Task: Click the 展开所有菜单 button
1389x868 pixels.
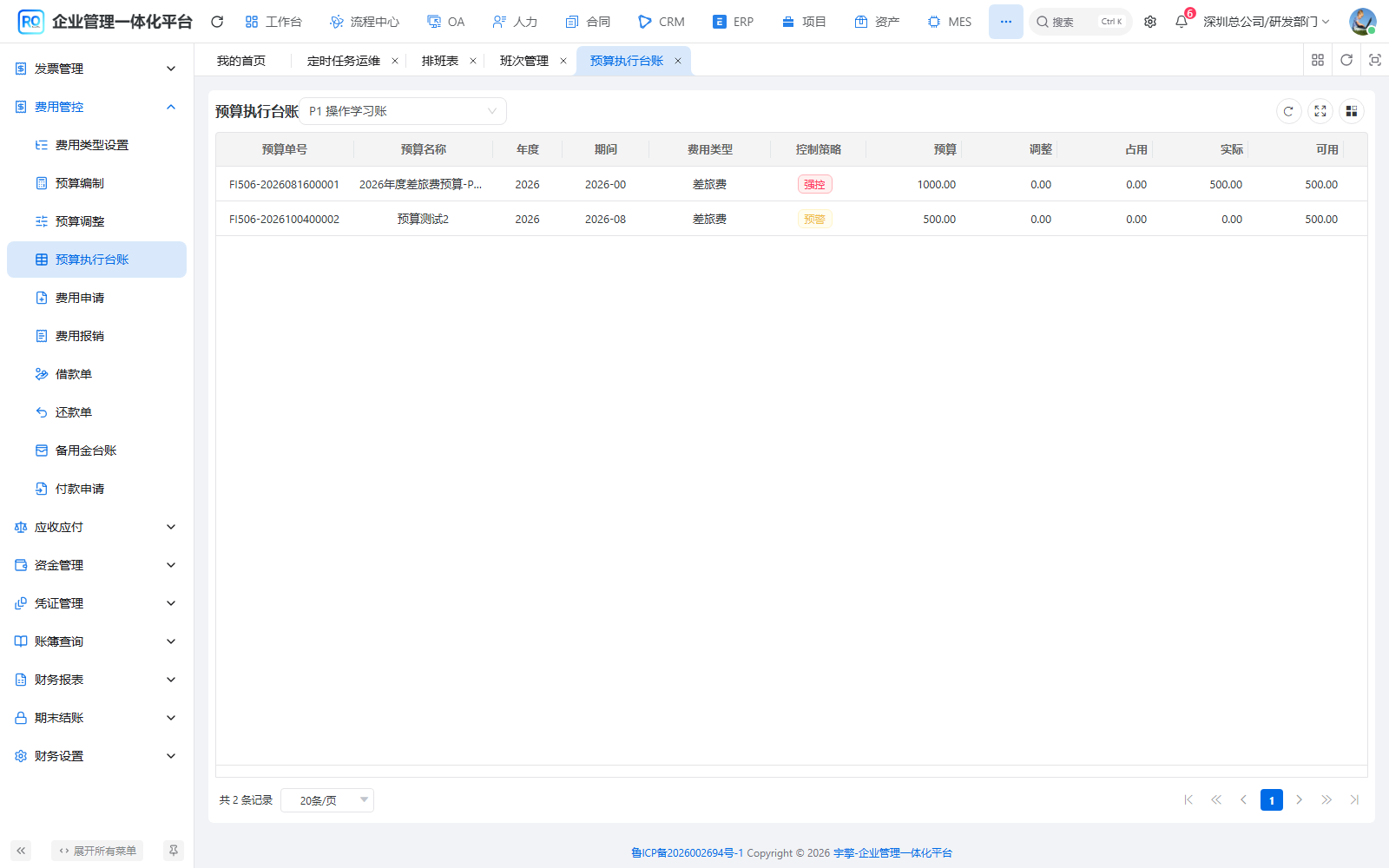Action: 97,851
